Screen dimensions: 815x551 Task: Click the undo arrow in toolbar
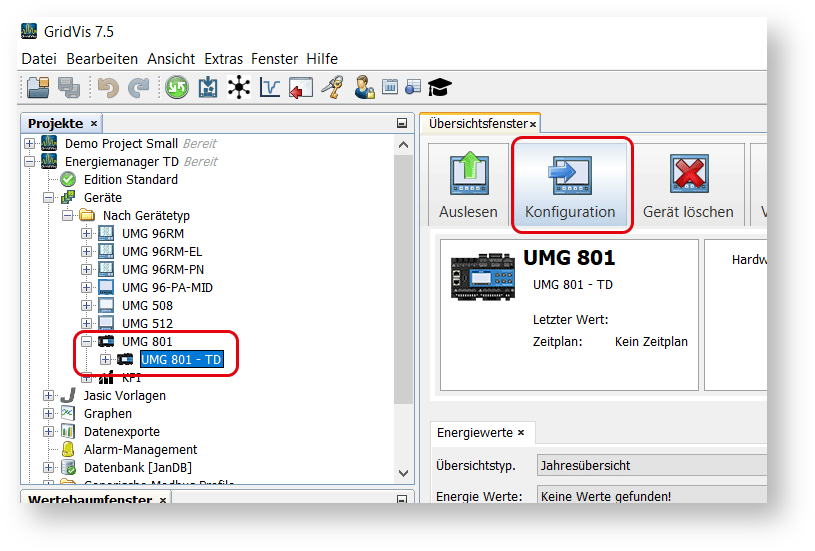tap(108, 88)
